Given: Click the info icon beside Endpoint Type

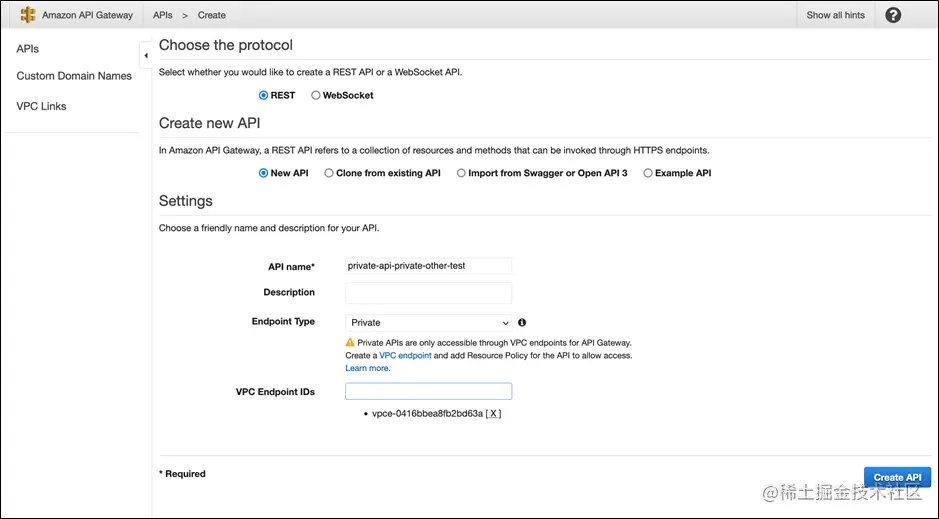Looking at the screenshot, I should click(522, 323).
